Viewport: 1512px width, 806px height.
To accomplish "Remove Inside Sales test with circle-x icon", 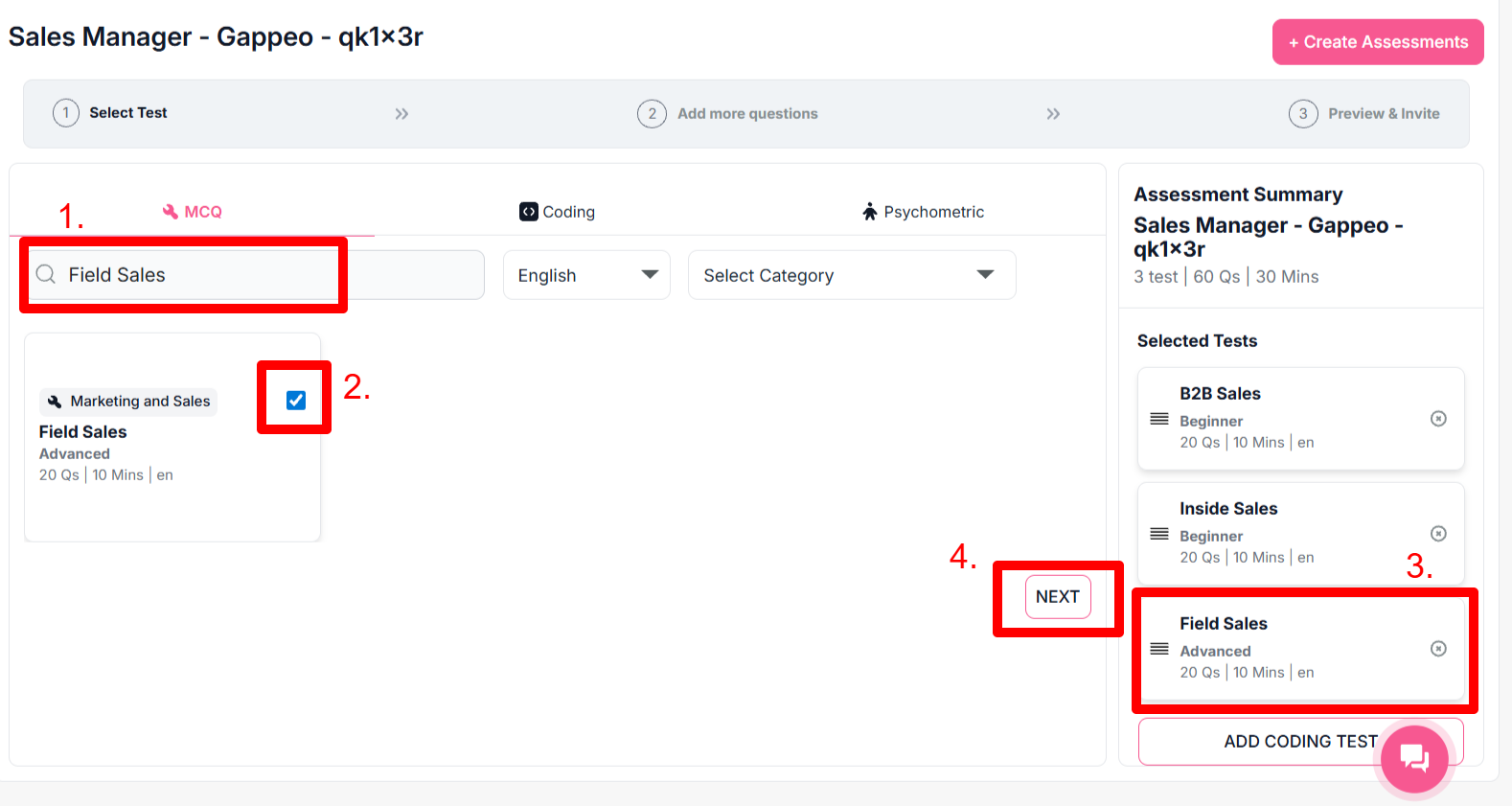I will (x=1438, y=534).
